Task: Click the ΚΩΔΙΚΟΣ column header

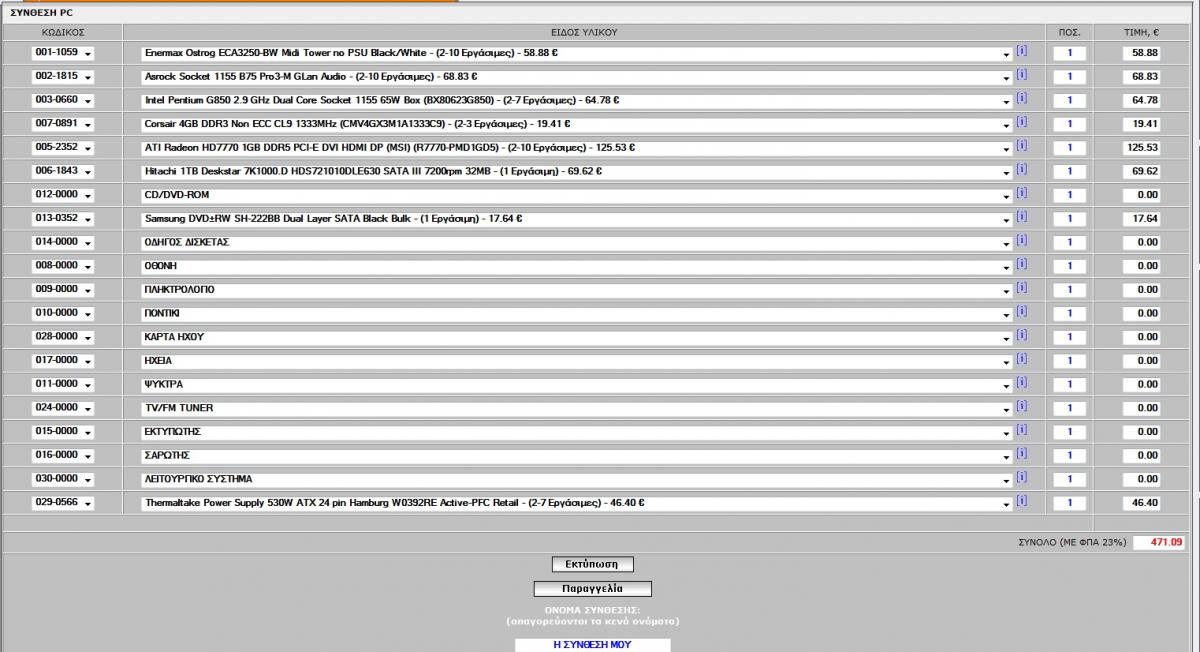Action: [x=62, y=32]
